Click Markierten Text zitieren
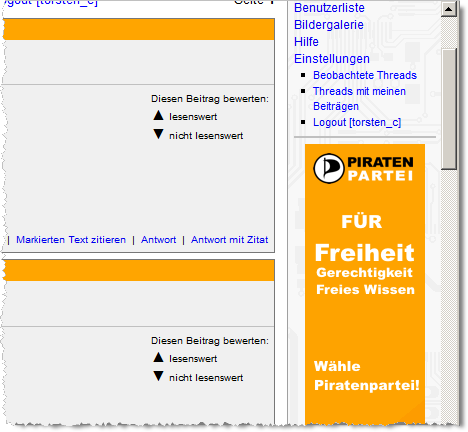Viewport: 468px width, 432px height. pos(71,240)
